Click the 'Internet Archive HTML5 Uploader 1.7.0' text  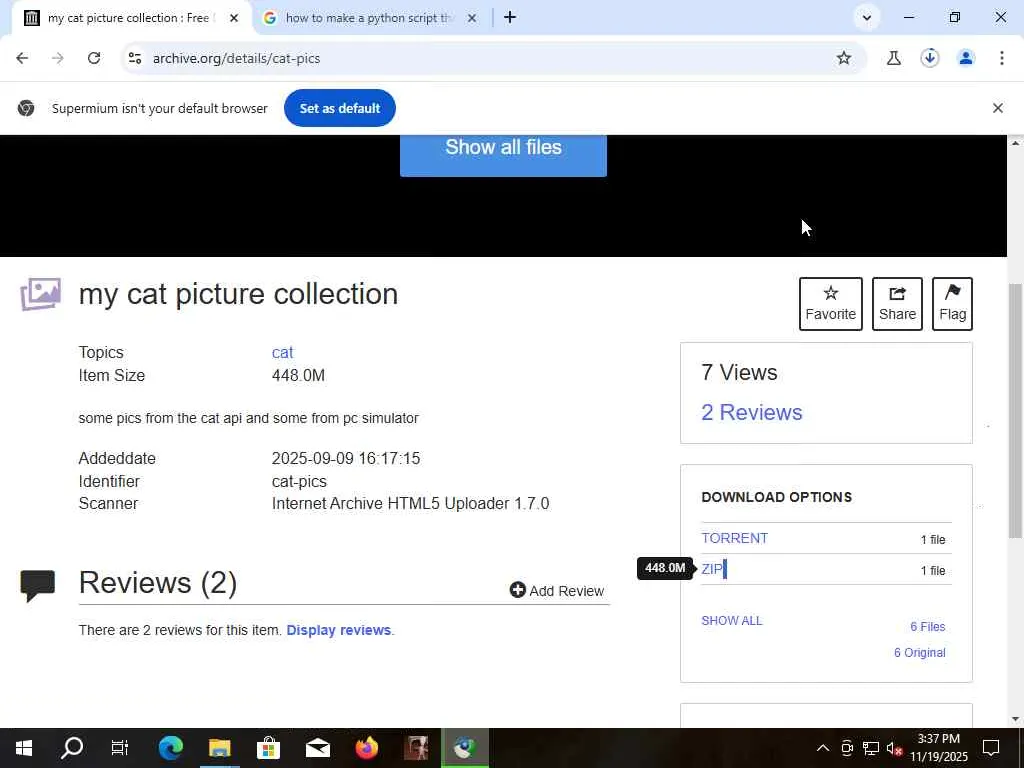tap(410, 504)
